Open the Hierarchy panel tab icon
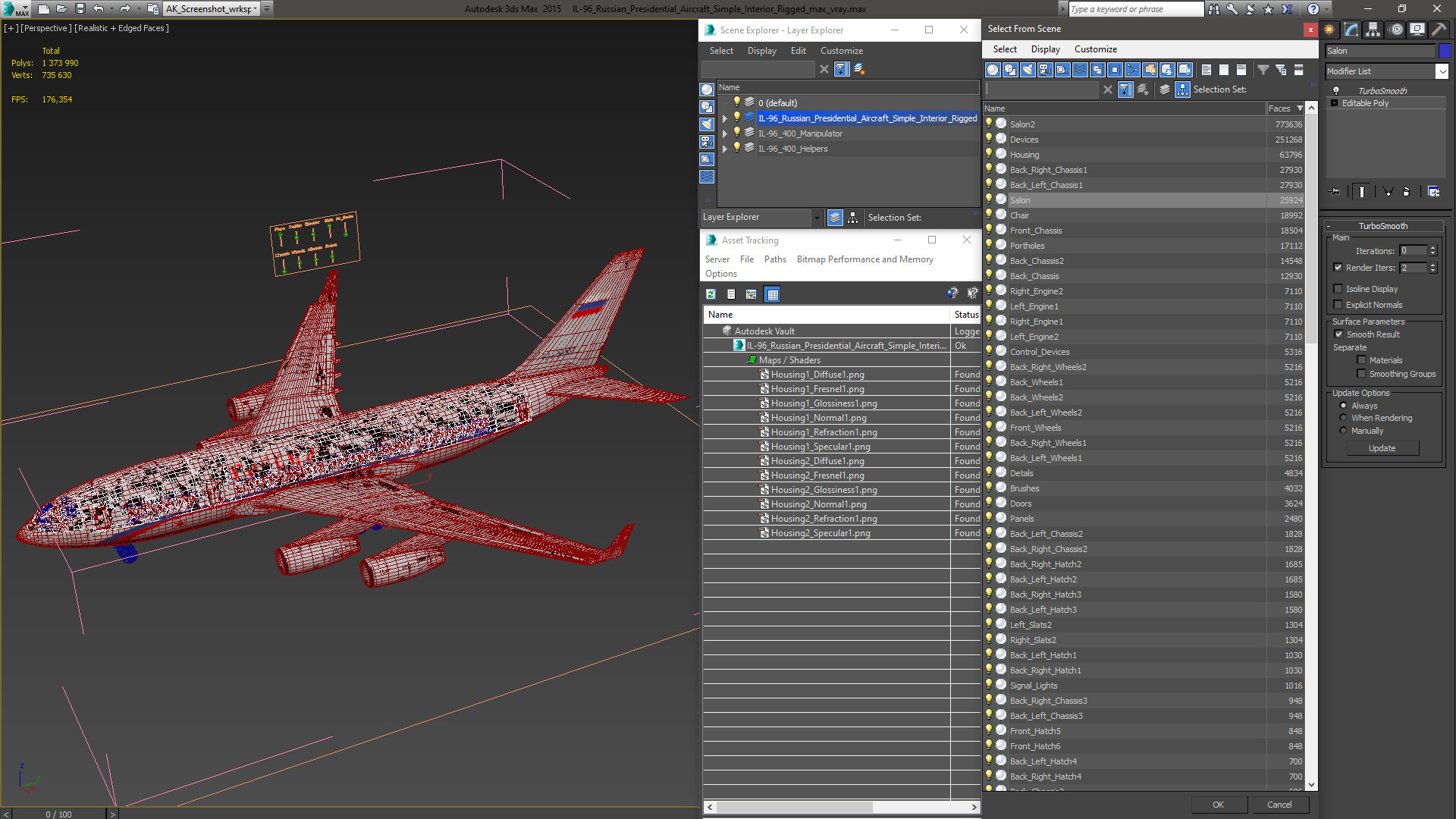 (x=1373, y=30)
